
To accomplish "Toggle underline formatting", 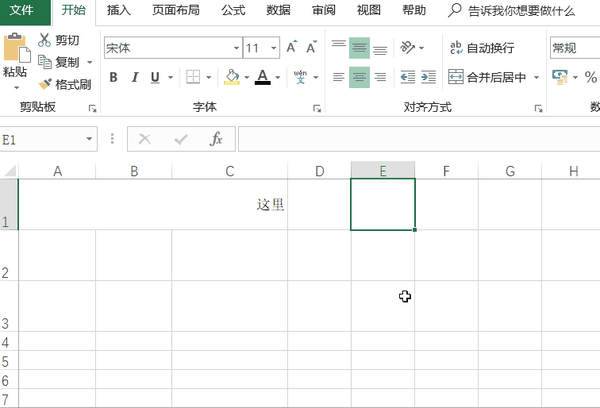I will (155, 77).
